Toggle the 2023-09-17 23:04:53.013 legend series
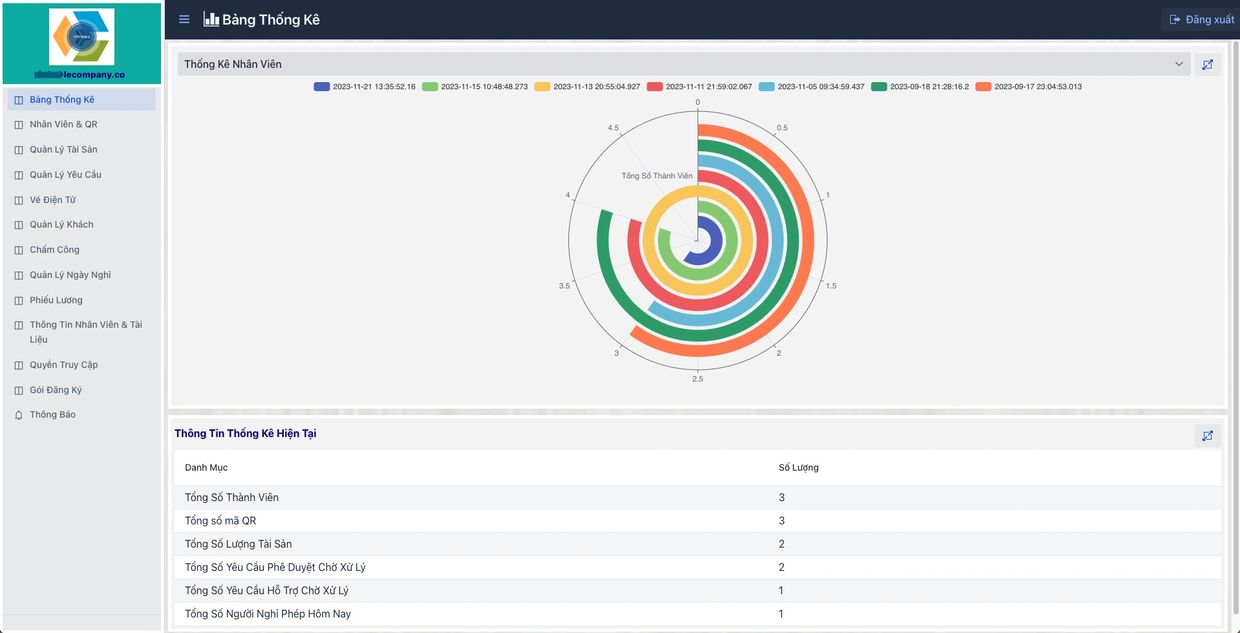Image resolution: width=1240 pixels, height=633 pixels. click(1028, 87)
